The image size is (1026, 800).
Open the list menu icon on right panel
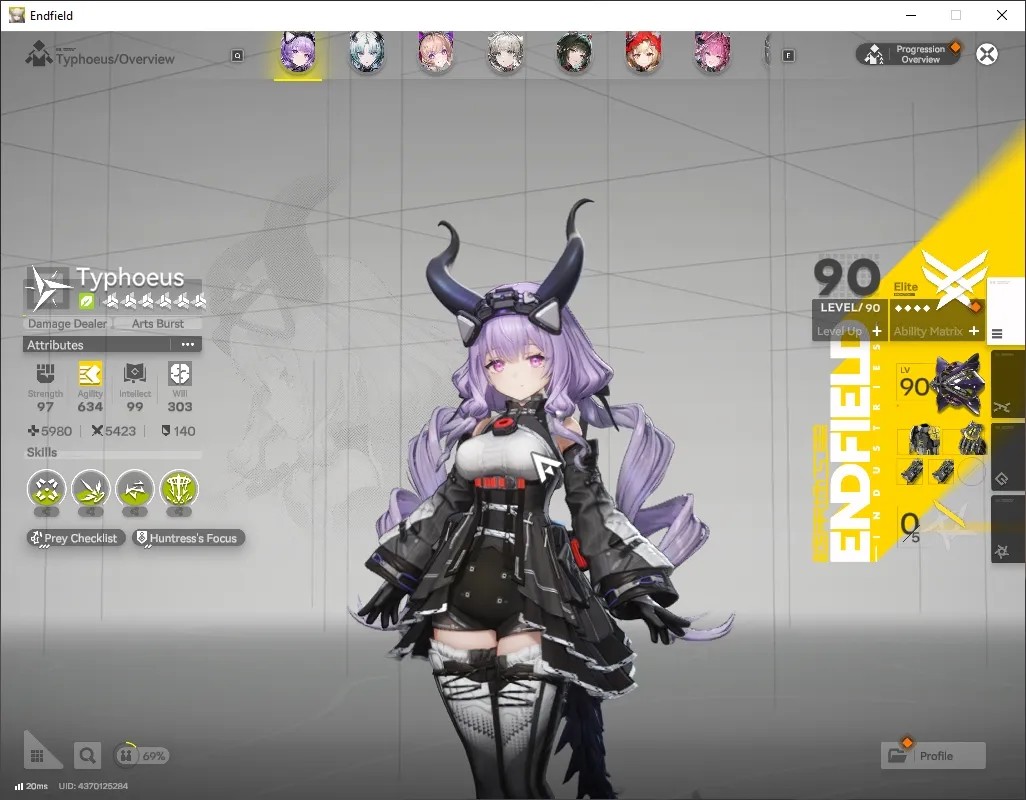[x=997, y=334]
